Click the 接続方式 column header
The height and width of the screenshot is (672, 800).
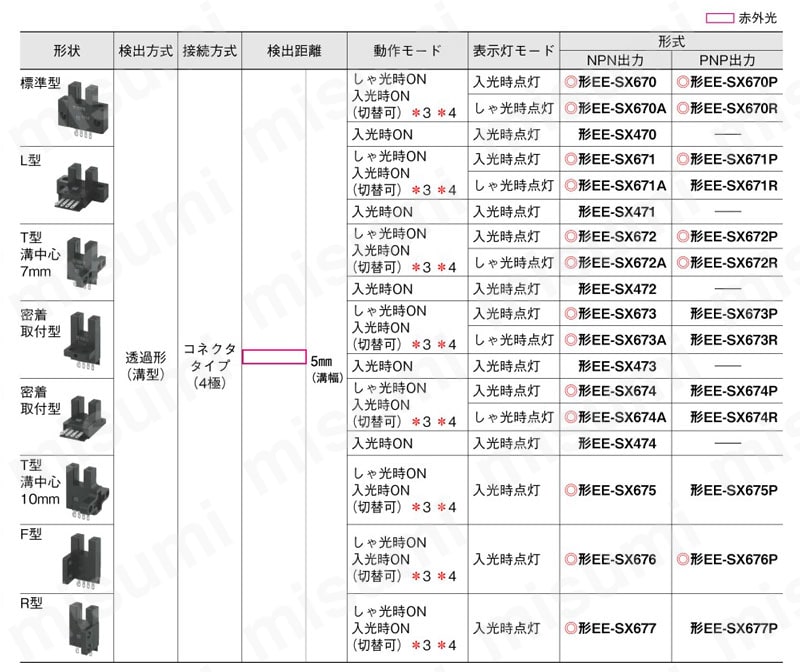[x=210, y=51]
